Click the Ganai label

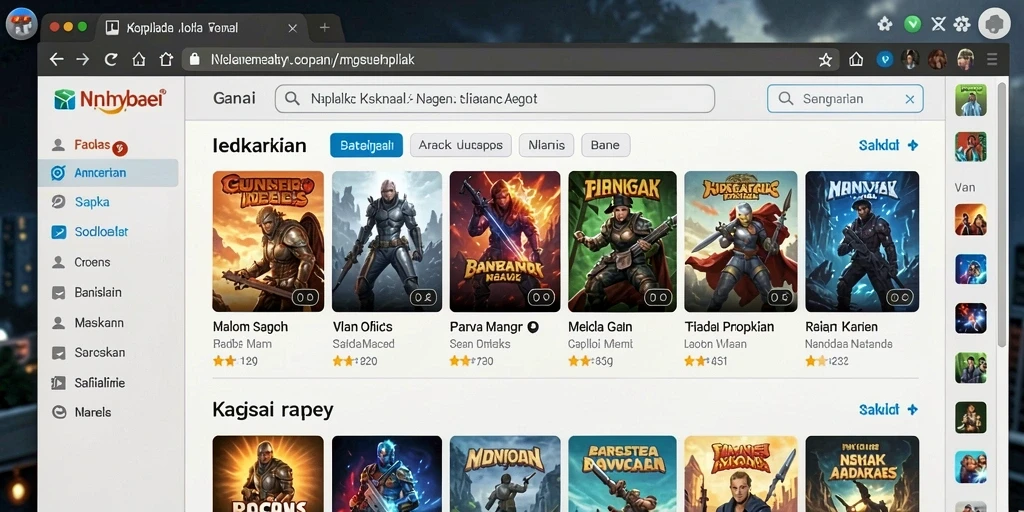tap(234, 99)
